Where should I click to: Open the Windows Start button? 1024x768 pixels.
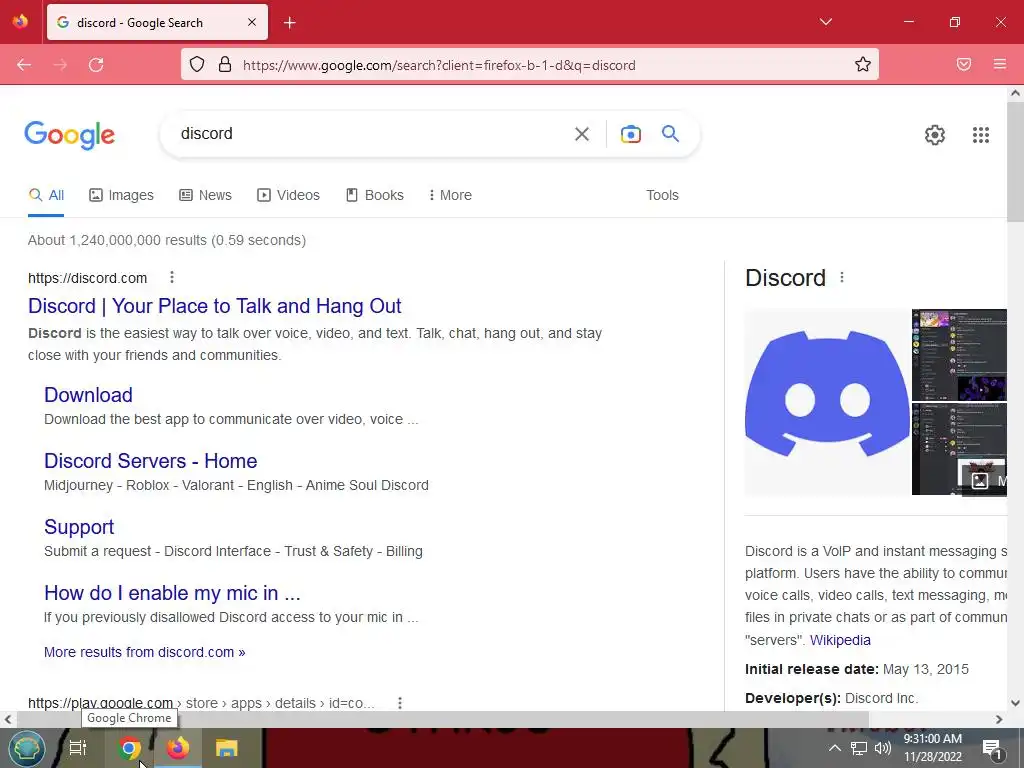coord(26,748)
